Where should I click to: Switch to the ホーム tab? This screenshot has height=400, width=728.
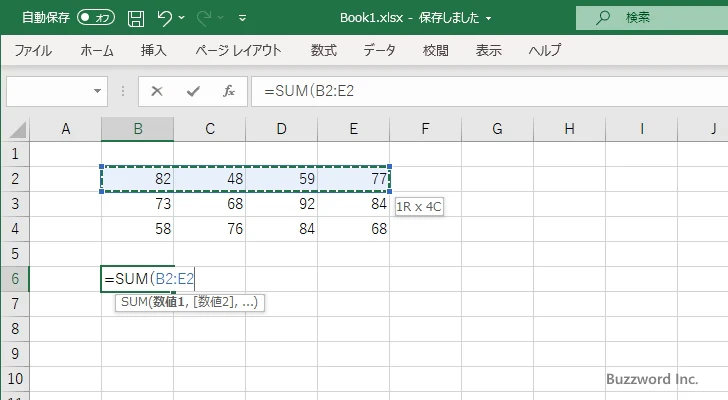97,50
